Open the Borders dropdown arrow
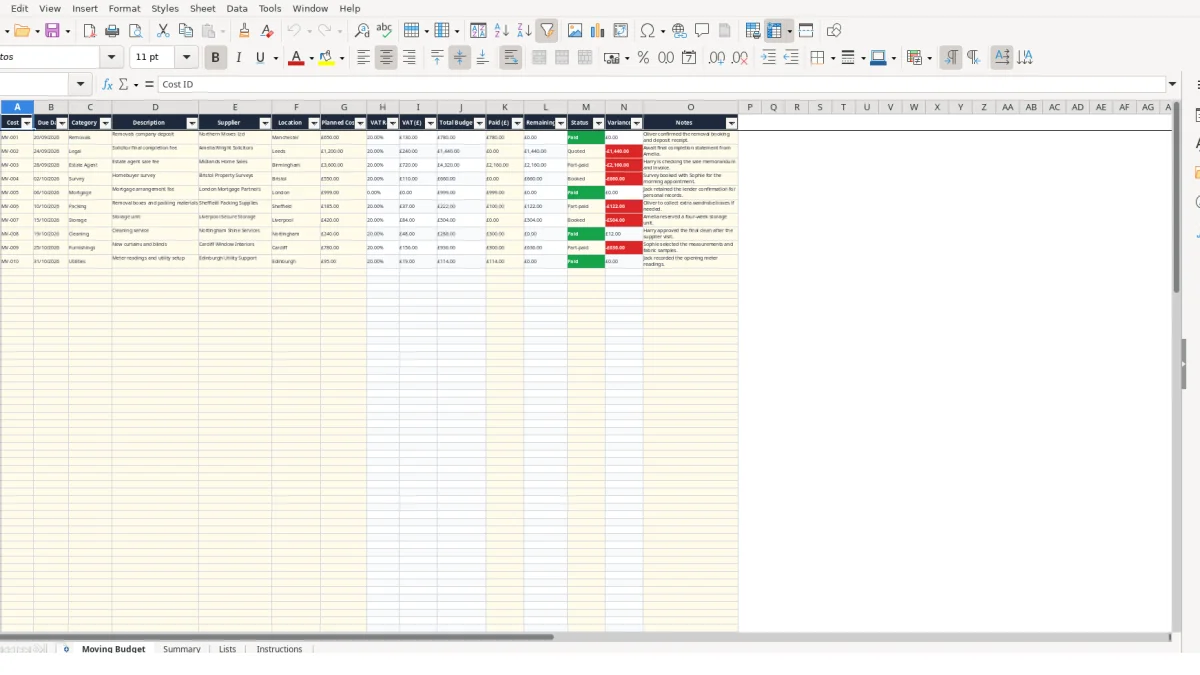This screenshot has height=675, width=1200. point(832,58)
